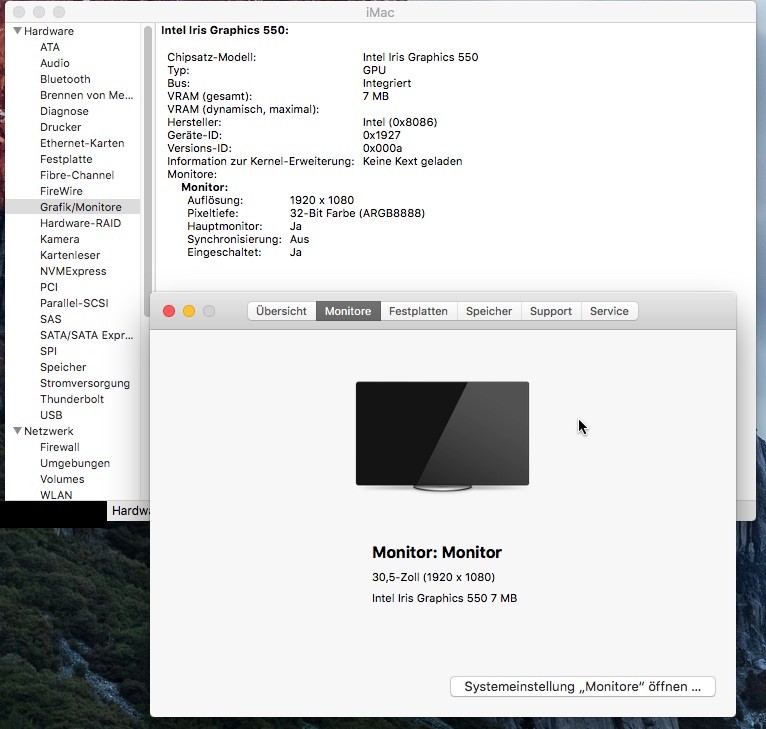Collapse the Netzwerk tree section

[x=17, y=431]
